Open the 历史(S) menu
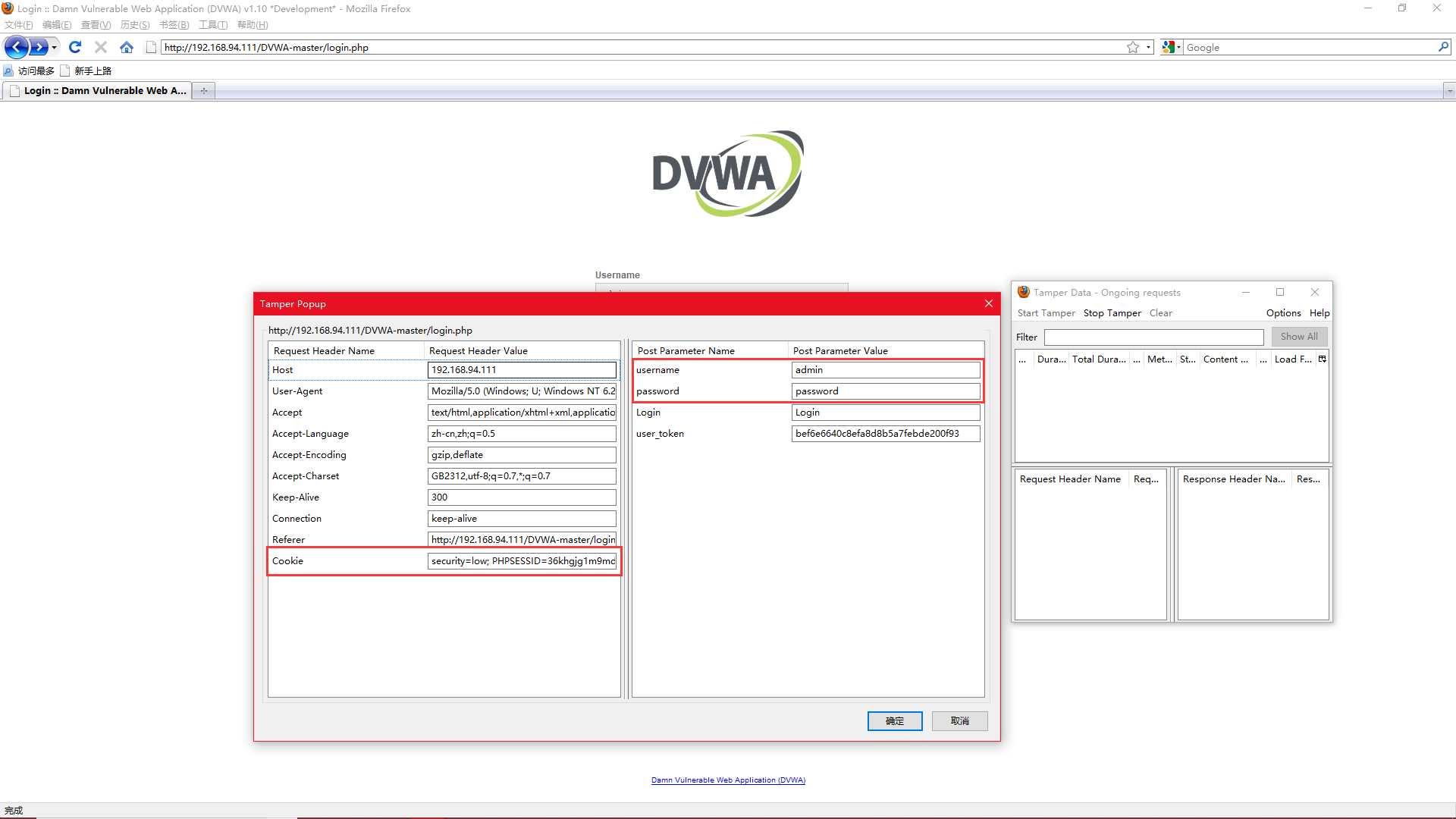Screen dimensions: 1456x819 [135, 25]
